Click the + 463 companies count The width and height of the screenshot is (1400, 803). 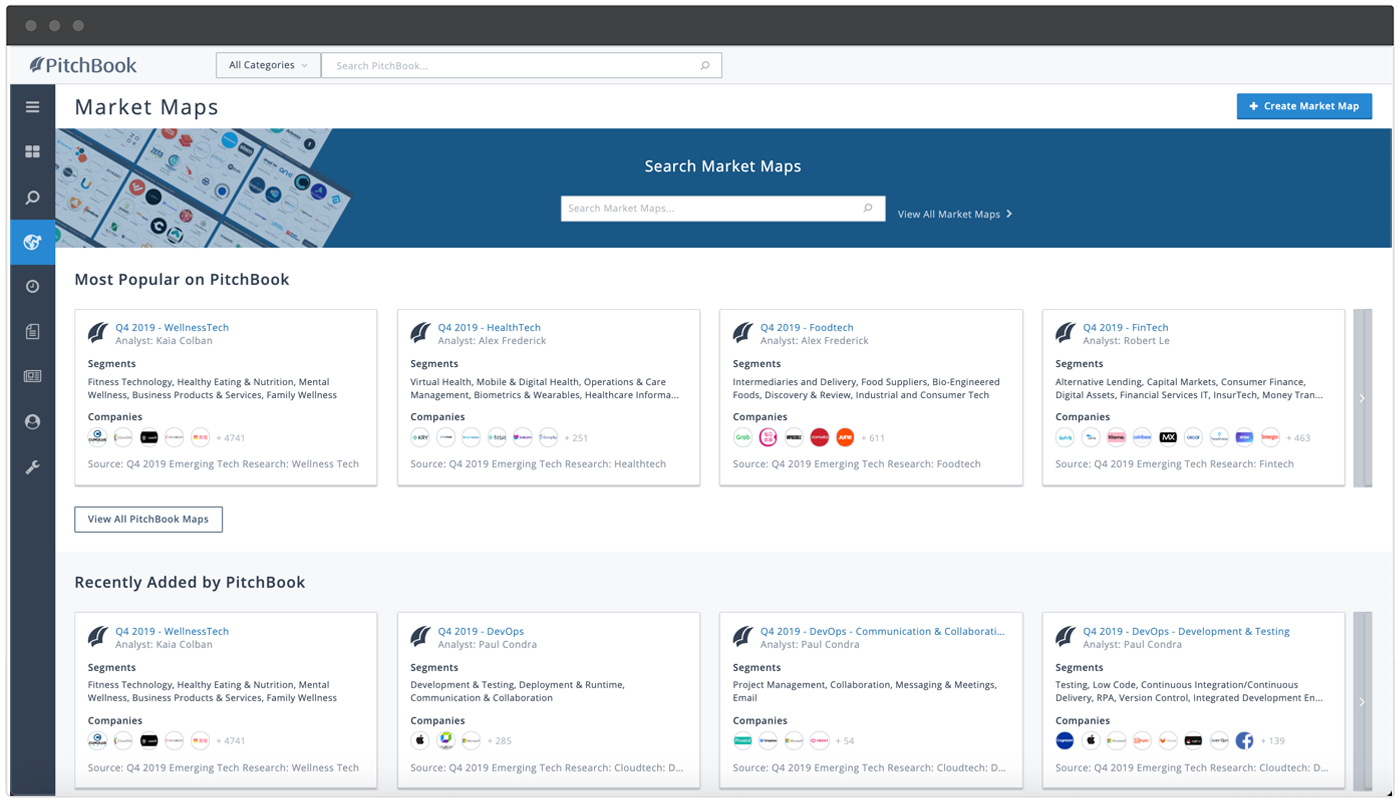pyautogui.click(x=1298, y=438)
